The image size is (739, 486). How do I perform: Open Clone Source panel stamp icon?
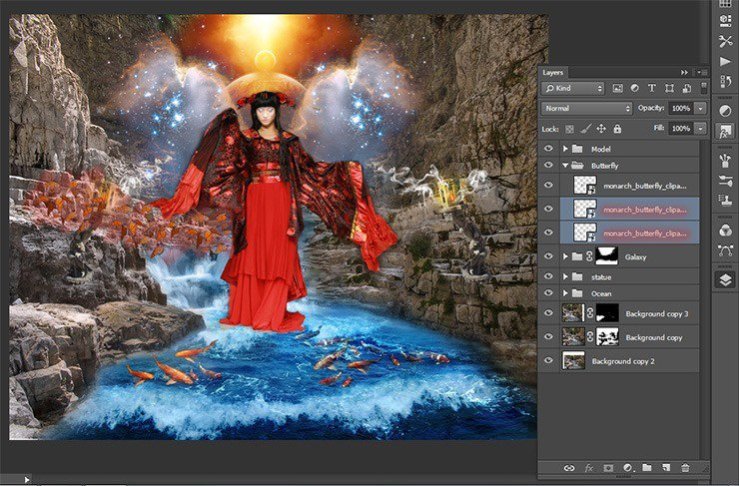[x=725, y=200]
